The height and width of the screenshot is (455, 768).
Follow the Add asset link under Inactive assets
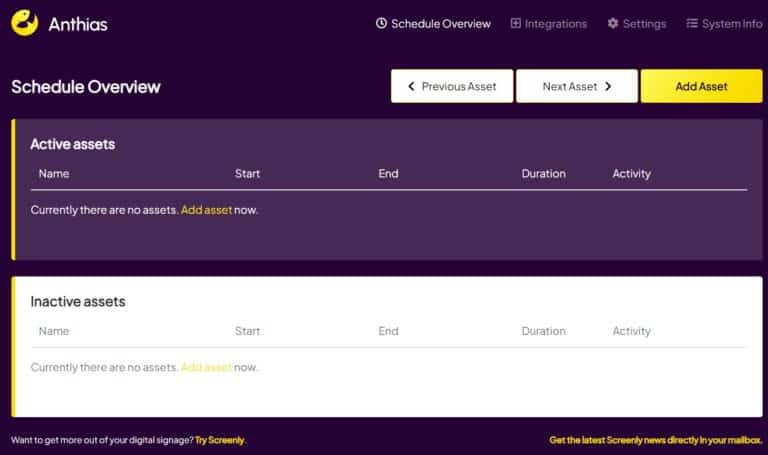(206, 367)
